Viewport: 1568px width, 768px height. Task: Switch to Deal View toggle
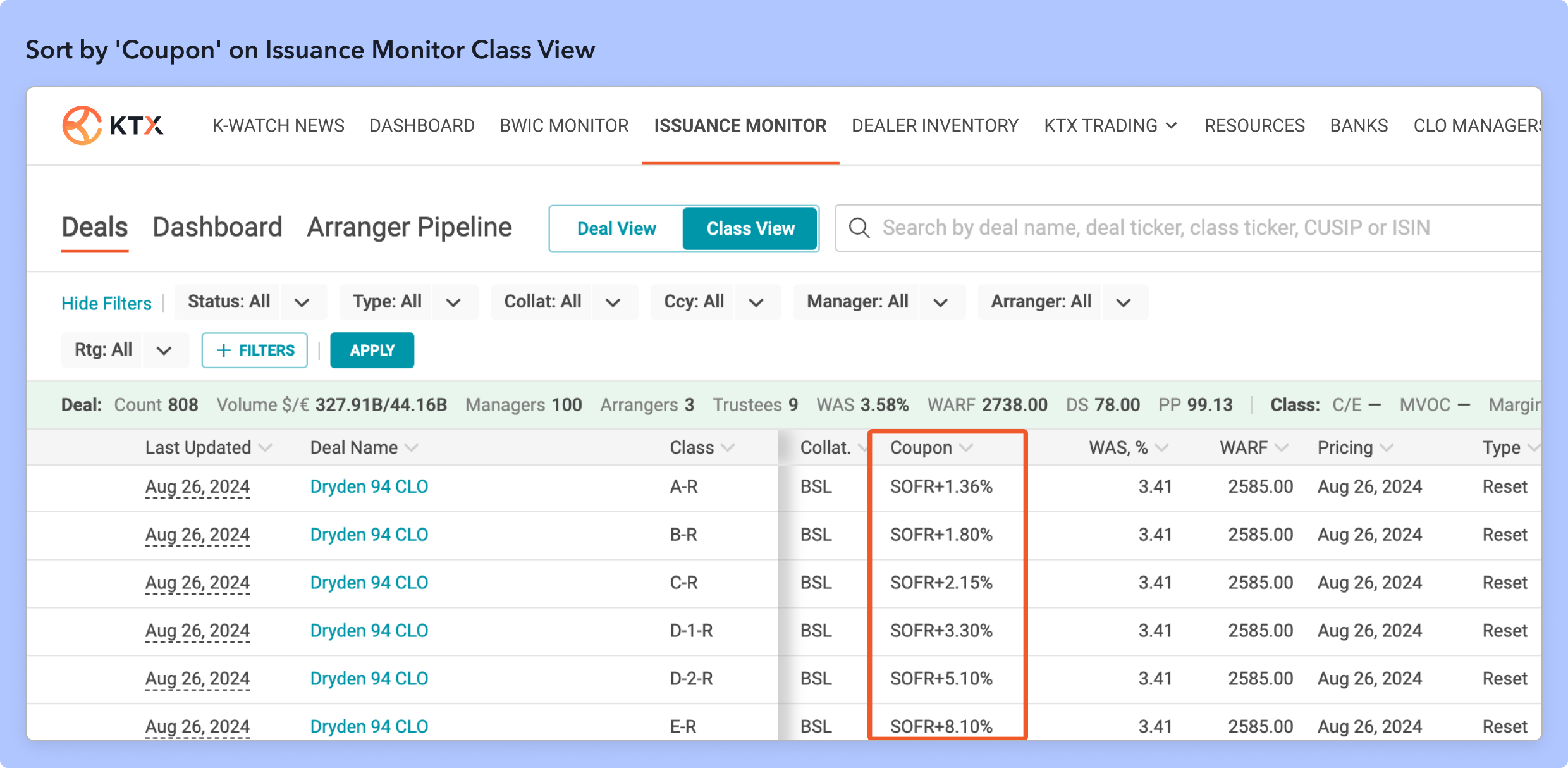point(616,228)
